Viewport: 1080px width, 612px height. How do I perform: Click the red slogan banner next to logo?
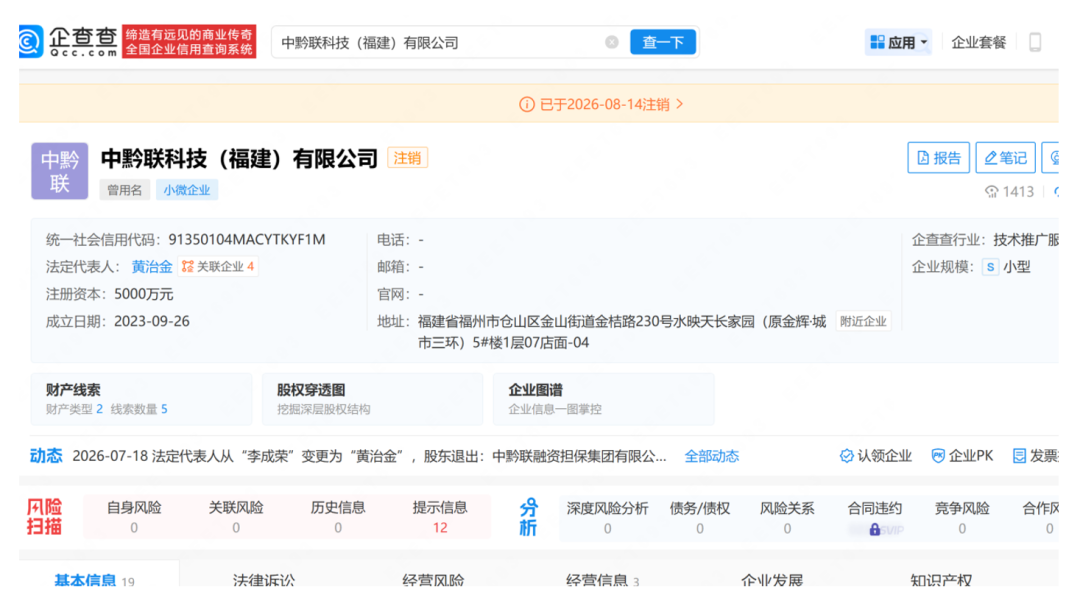point(189,42)
